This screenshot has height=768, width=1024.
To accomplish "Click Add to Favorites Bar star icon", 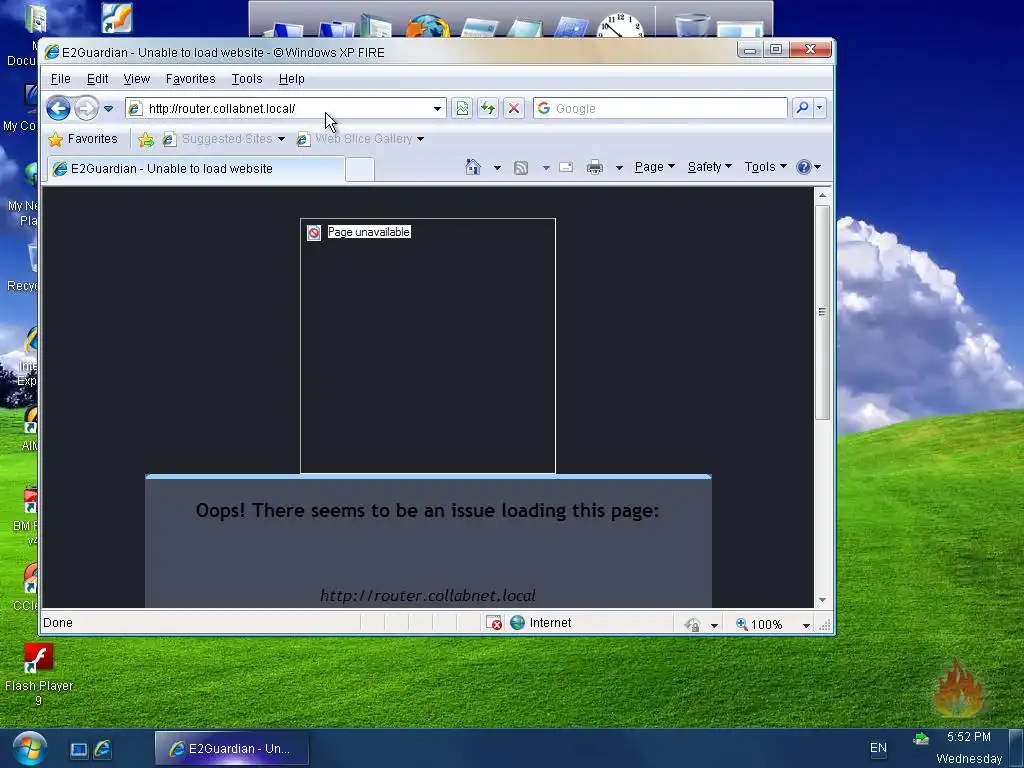I will pyautogui.click(x=146, y=139).
